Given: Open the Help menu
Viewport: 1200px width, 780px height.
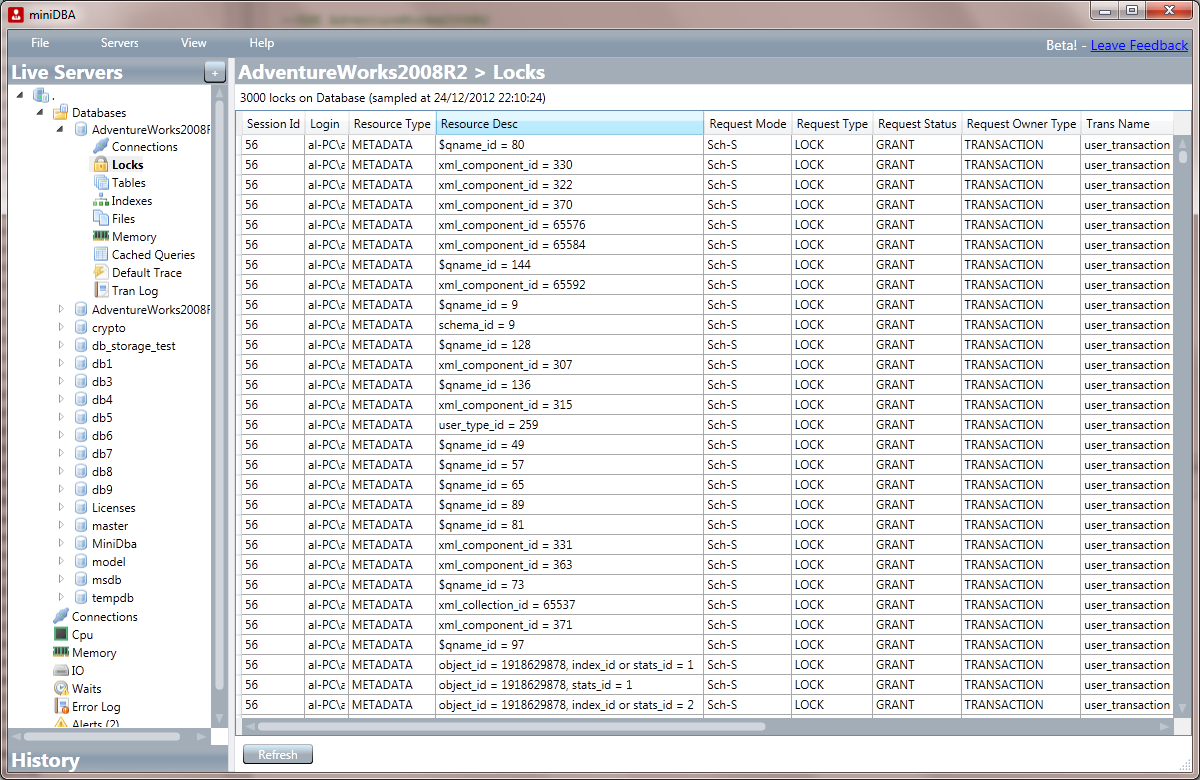Looking at the screenshot, I should click(x=262, y=43).
